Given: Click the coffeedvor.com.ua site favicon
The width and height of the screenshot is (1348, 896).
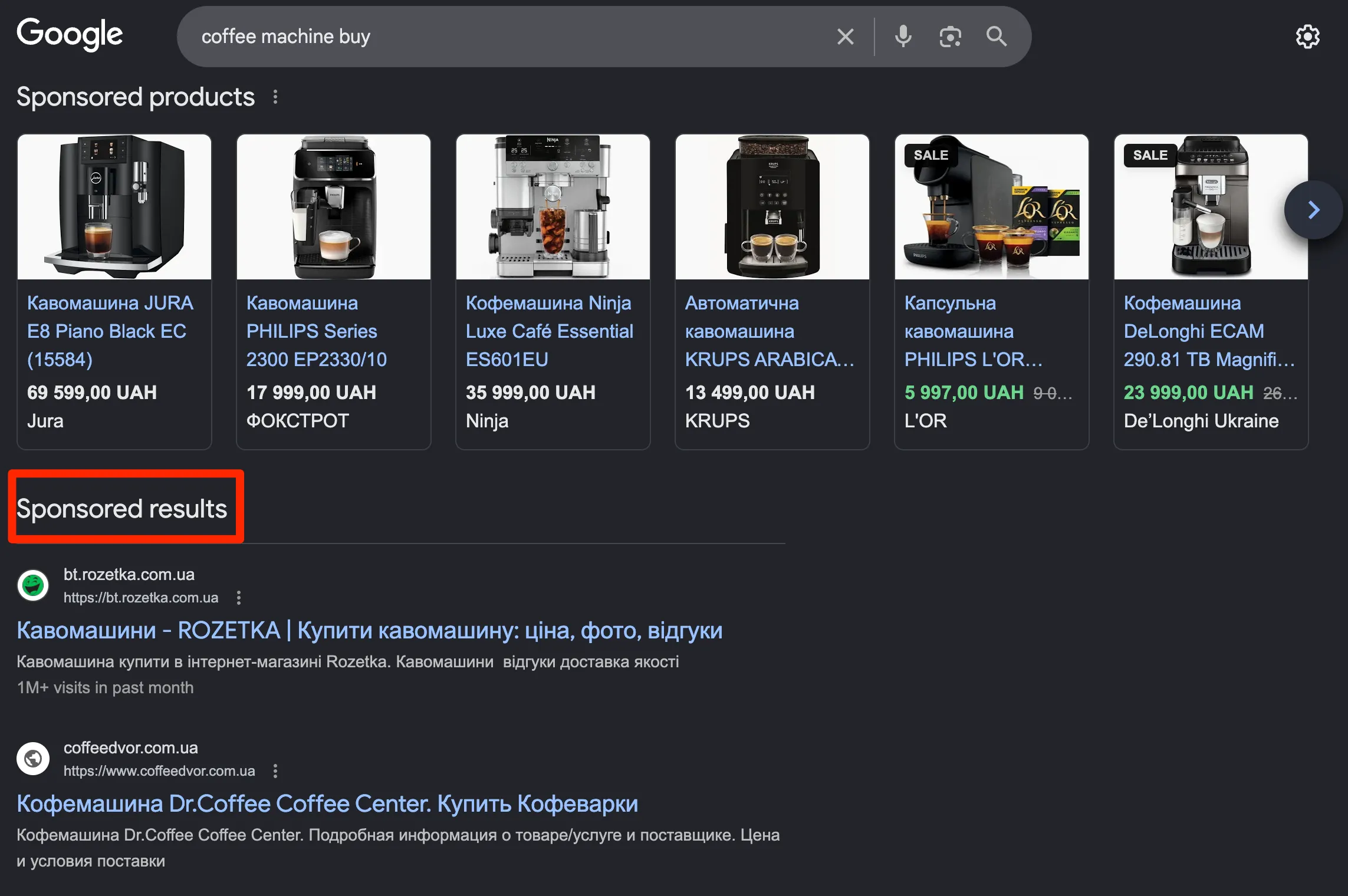Looking at the screenshot, I should click(33, 759).
